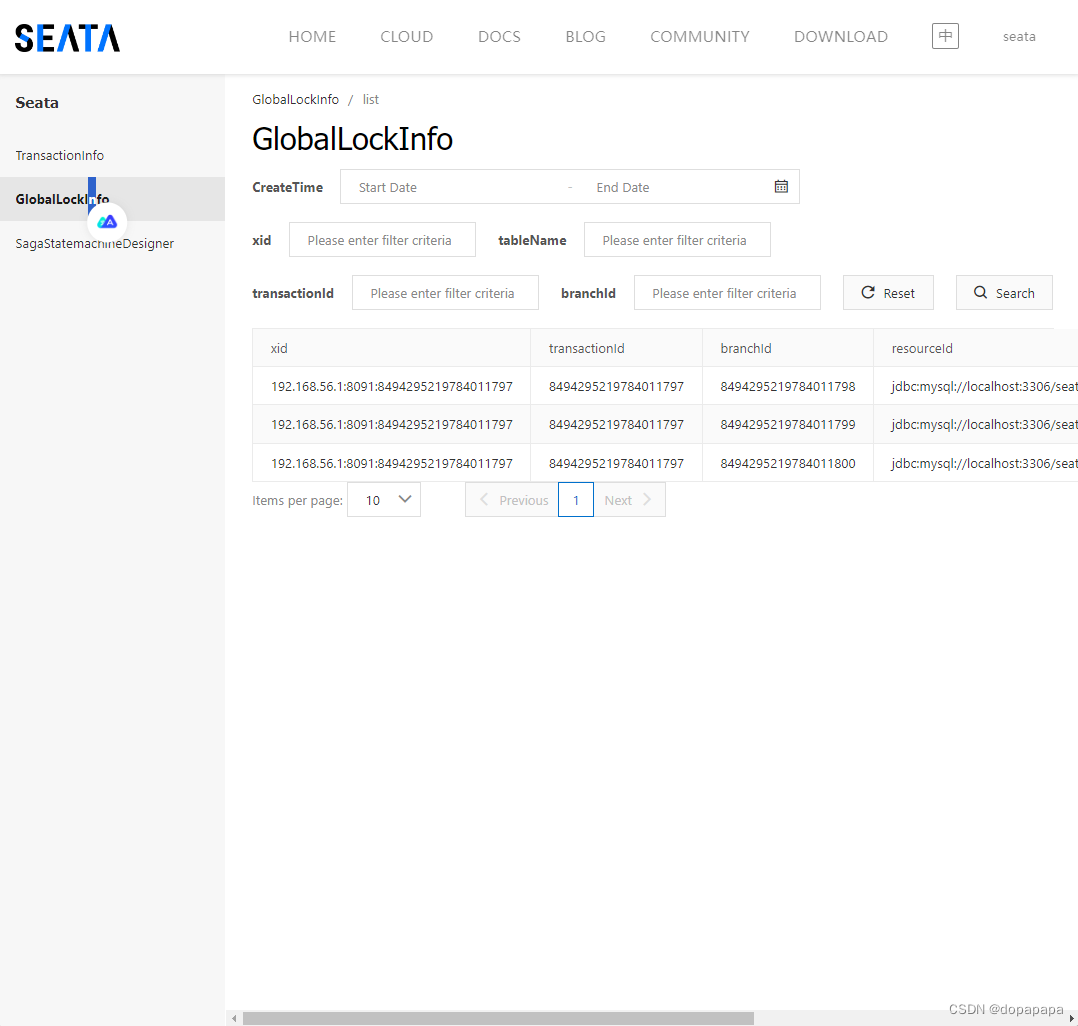Click the refresh icon inside Reset button
The image size is (1078, 1026).
coord(868,292)
